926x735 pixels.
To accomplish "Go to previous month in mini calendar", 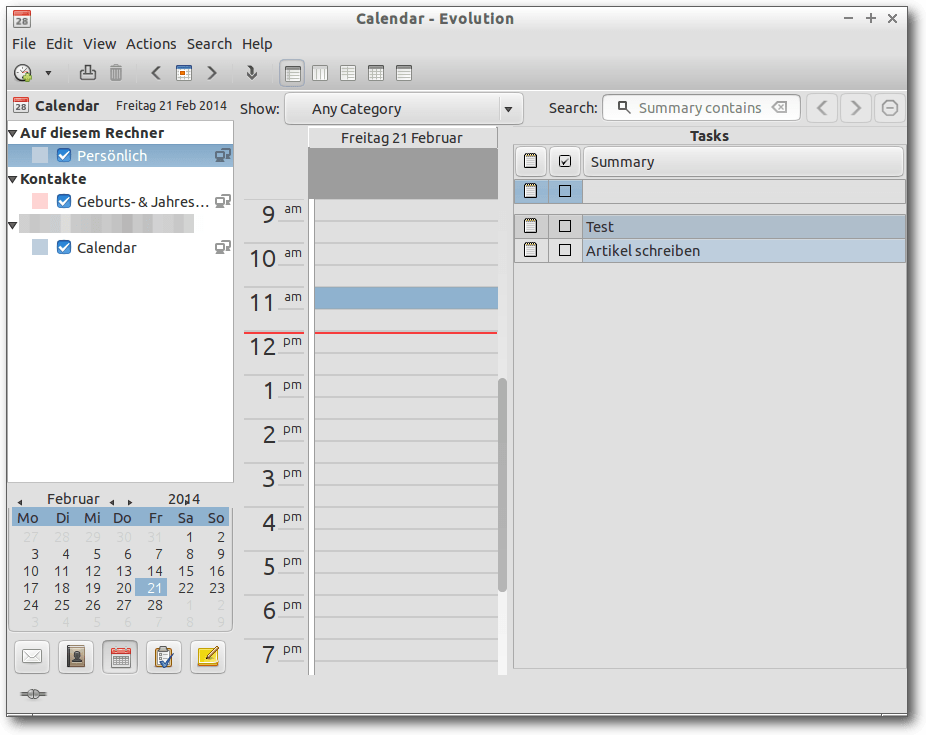I will [19, 502].
